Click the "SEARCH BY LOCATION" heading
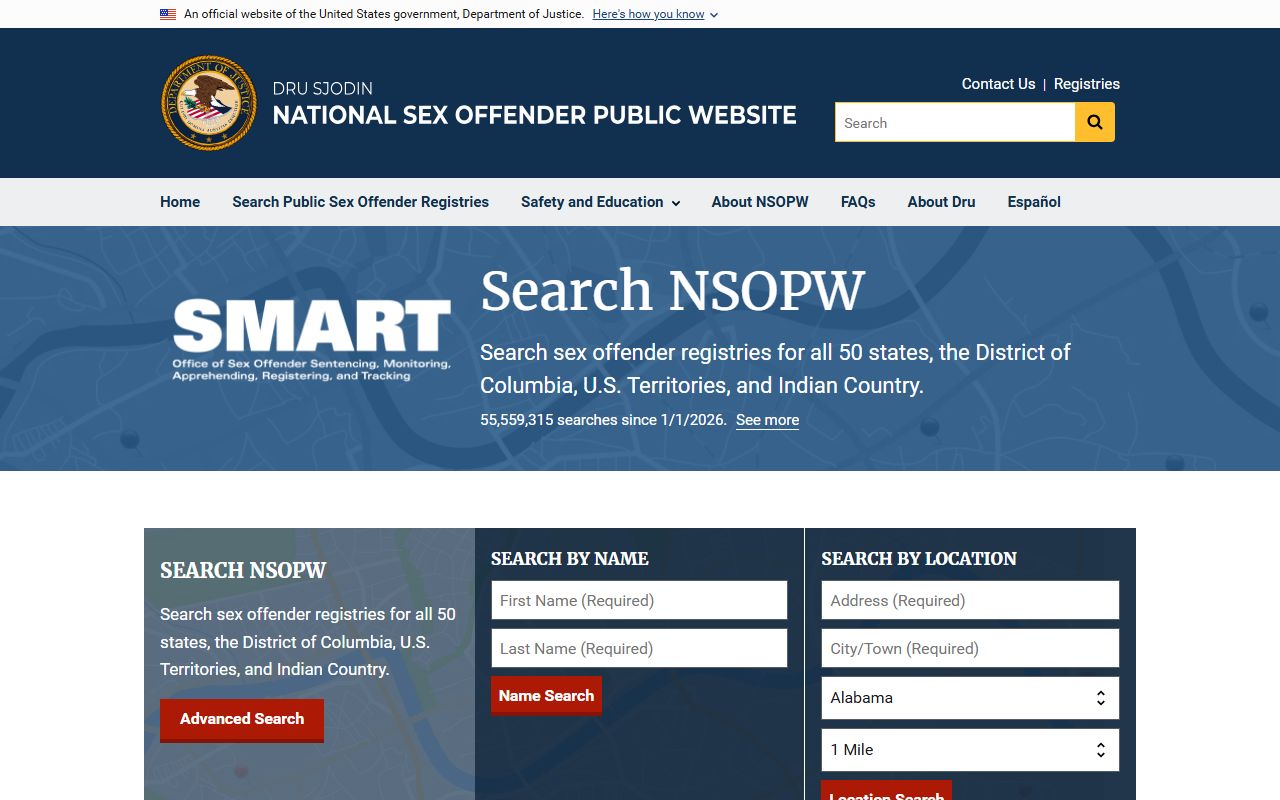Viewport: 1280px width, 800px height. [x=919, y=559]
